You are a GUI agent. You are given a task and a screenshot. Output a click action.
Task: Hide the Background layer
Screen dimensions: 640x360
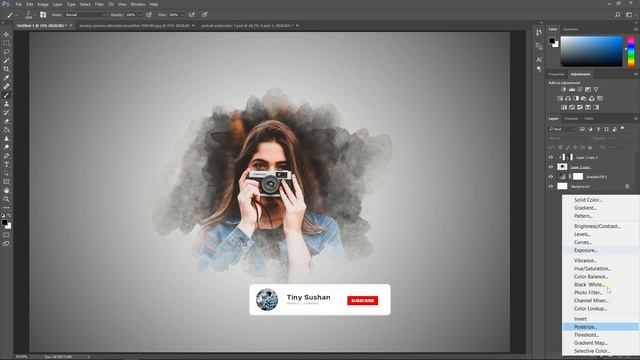tap(551, 187)
